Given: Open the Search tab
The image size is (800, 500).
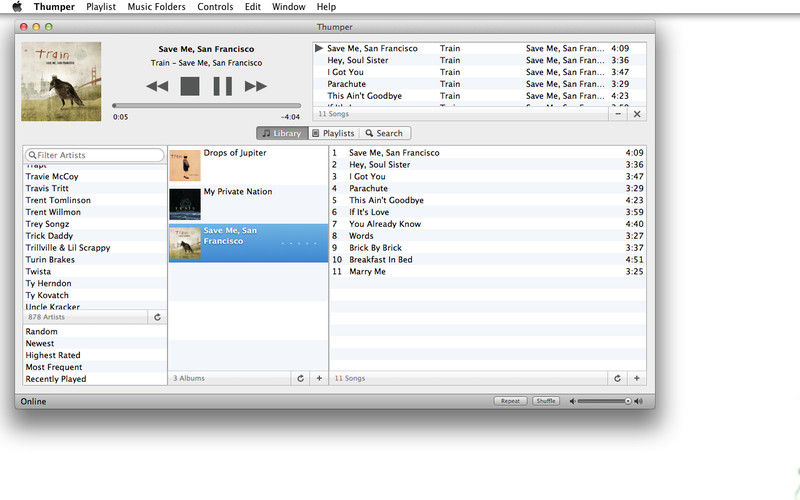Looking at the screenshot, I should [x=385, y=133].
